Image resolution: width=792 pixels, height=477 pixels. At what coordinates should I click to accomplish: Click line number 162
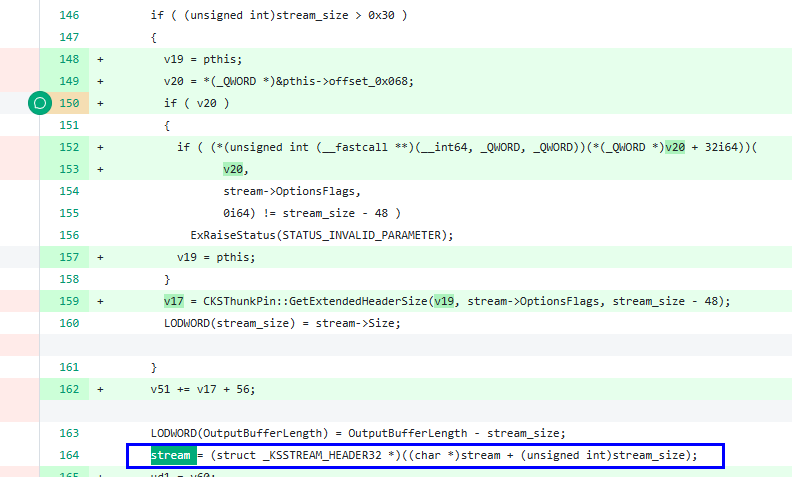click(x=69, y=389)
